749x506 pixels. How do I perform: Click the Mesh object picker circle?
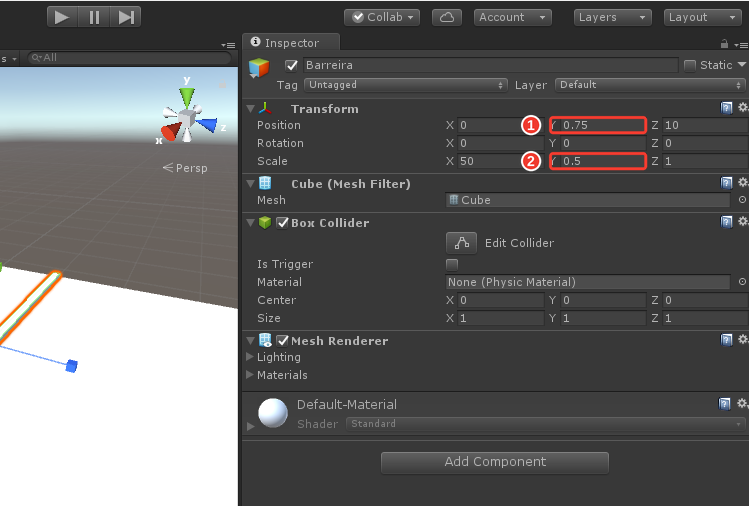tap(742, 200)
